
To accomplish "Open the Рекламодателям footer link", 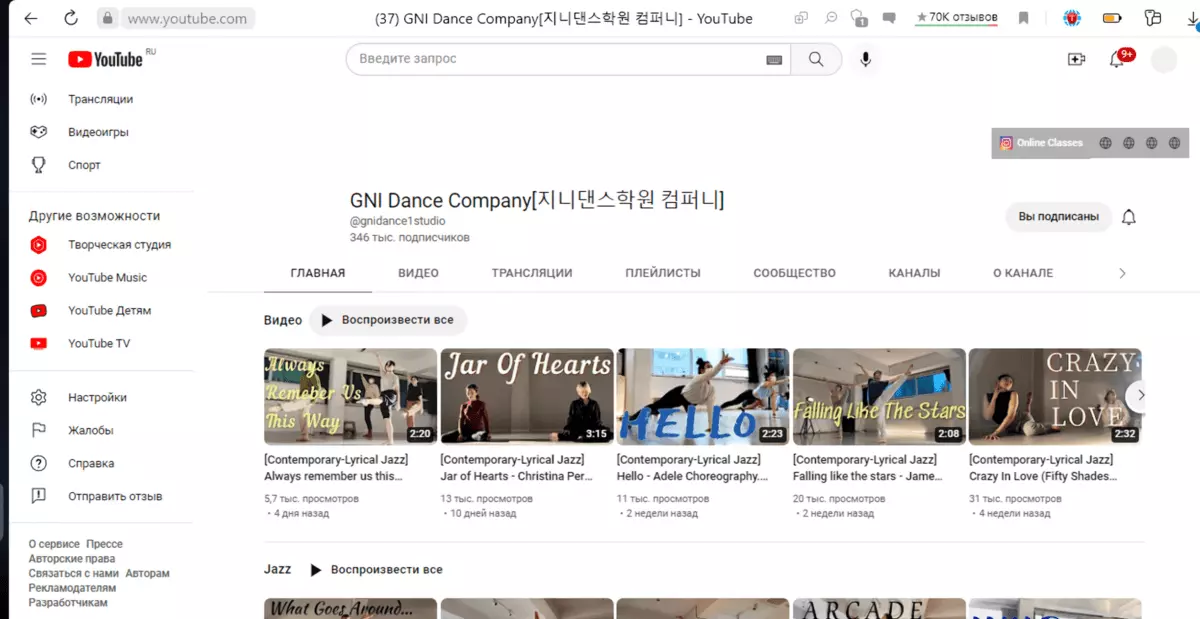I will pyautogui.click(x=73, y=588).
